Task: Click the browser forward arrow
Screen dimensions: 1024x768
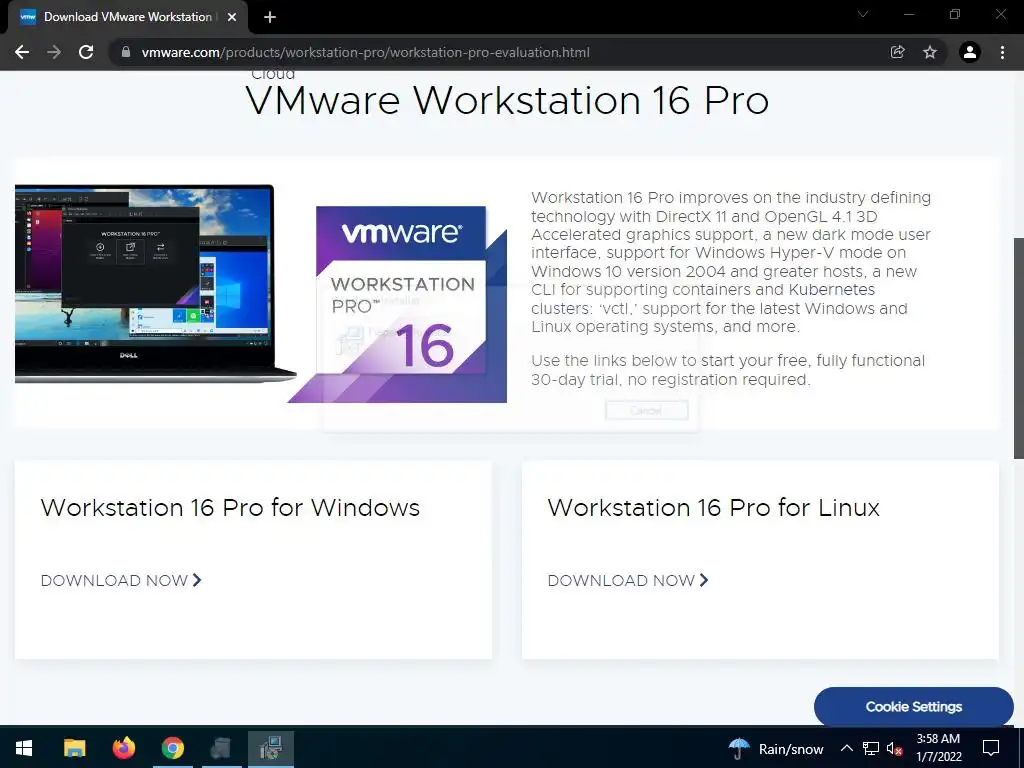Action: pyautogui.click(x=54, y=52)
